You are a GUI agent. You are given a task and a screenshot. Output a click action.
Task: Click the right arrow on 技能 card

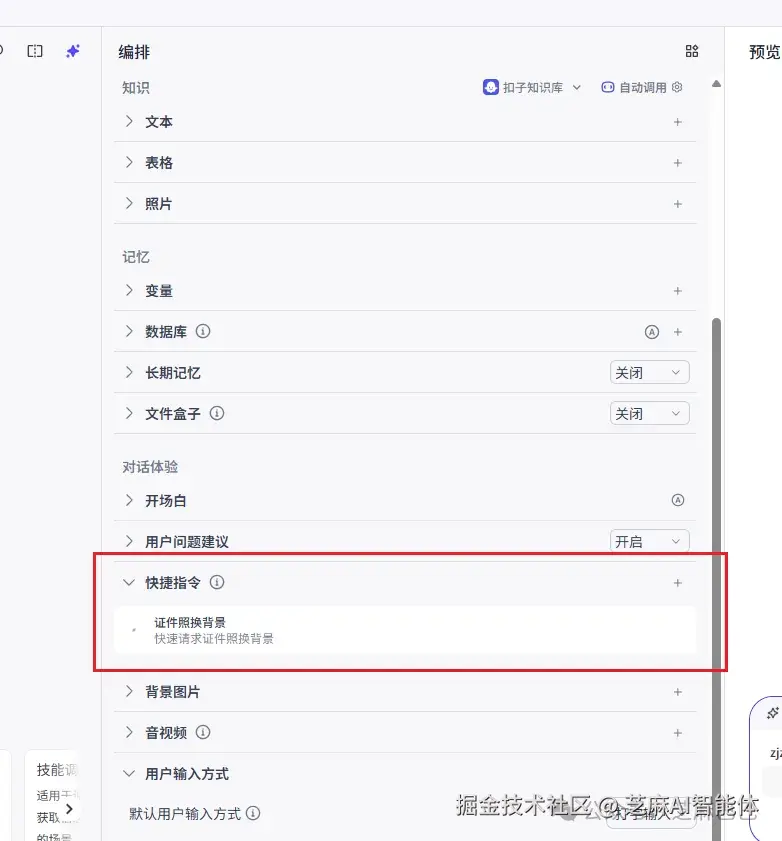point(69,809)
